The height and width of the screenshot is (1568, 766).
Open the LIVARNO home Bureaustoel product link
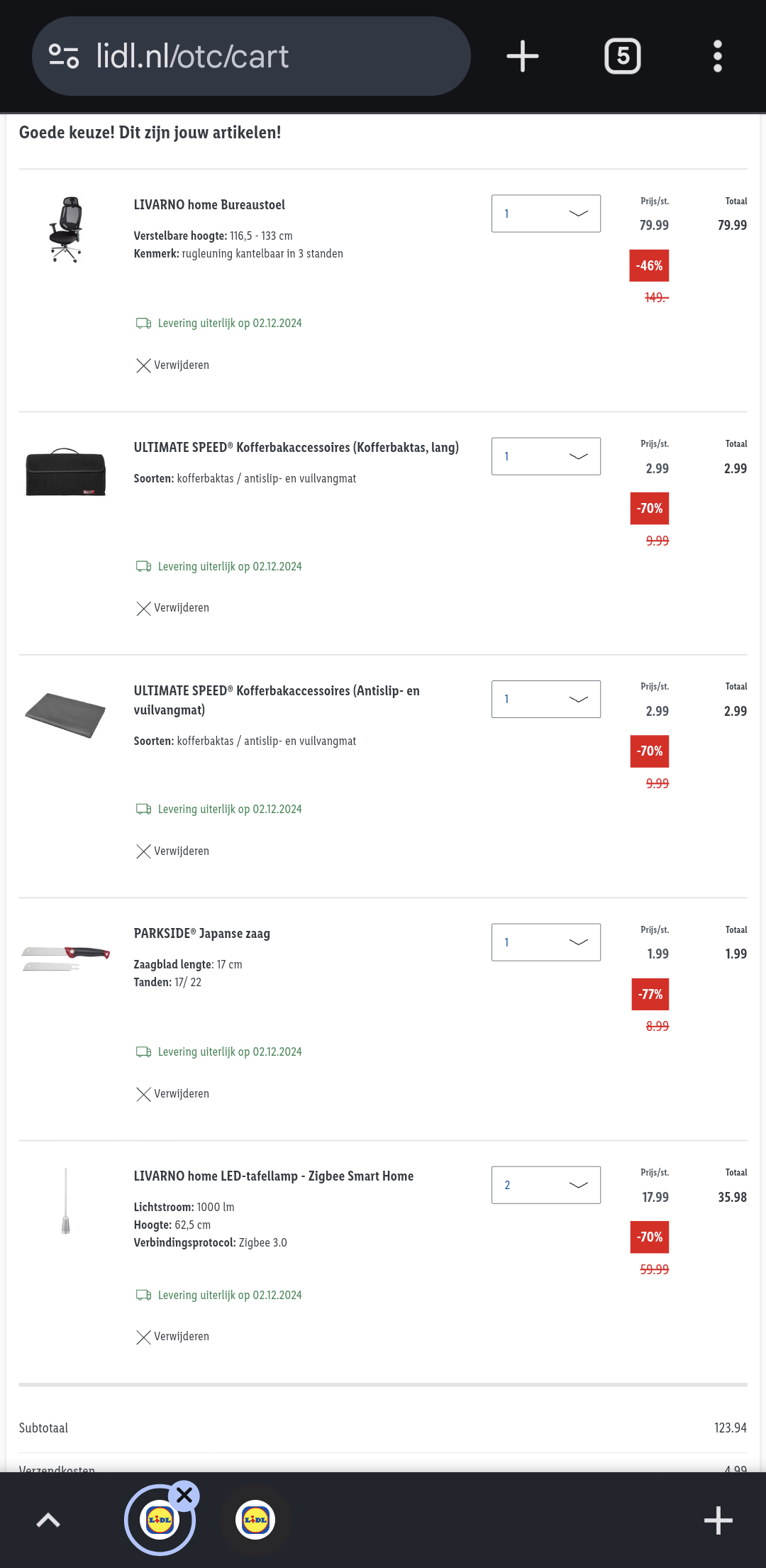tap(209, 205)
